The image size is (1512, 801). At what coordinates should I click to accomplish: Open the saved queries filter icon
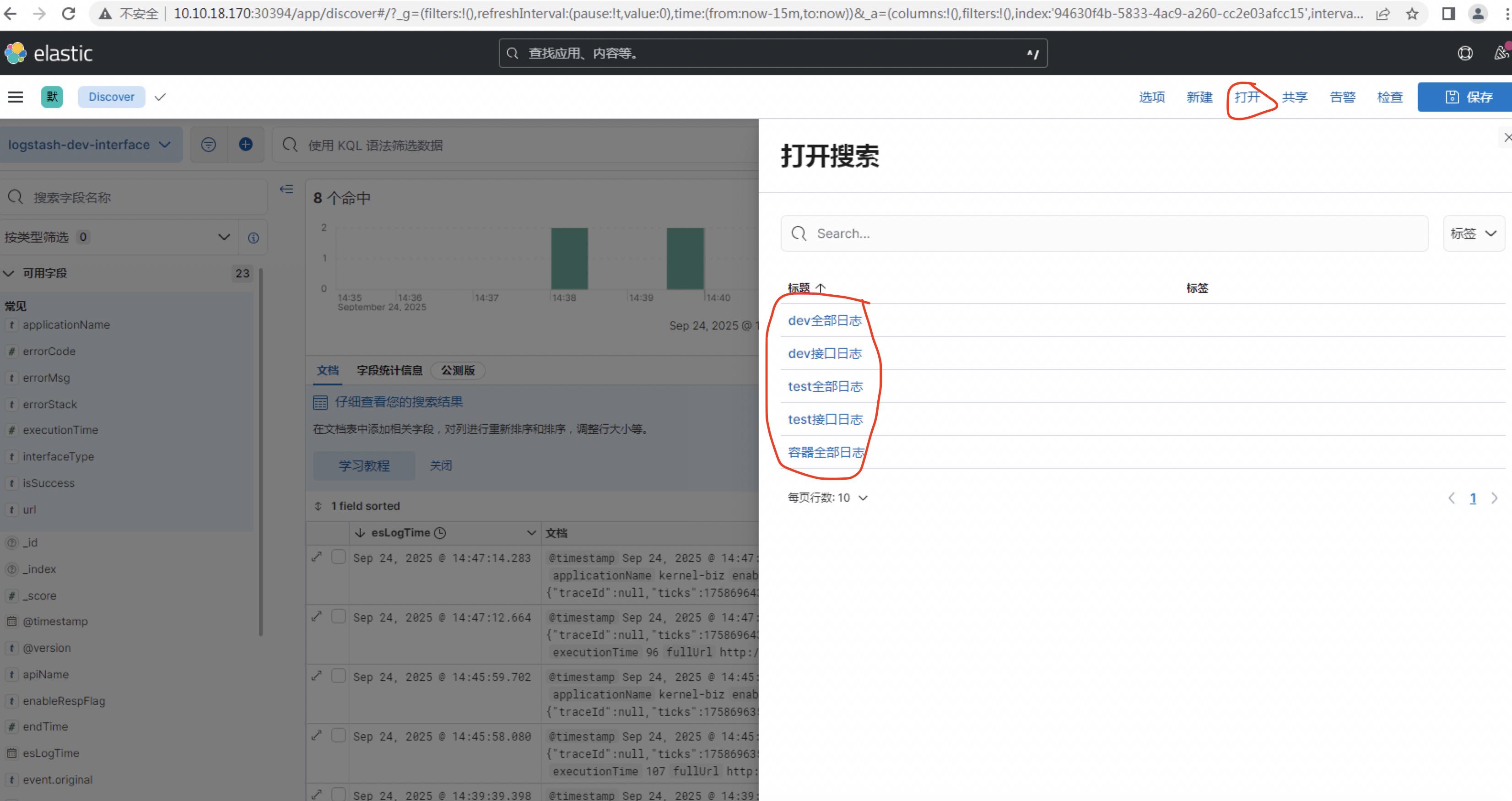[208, 145]
